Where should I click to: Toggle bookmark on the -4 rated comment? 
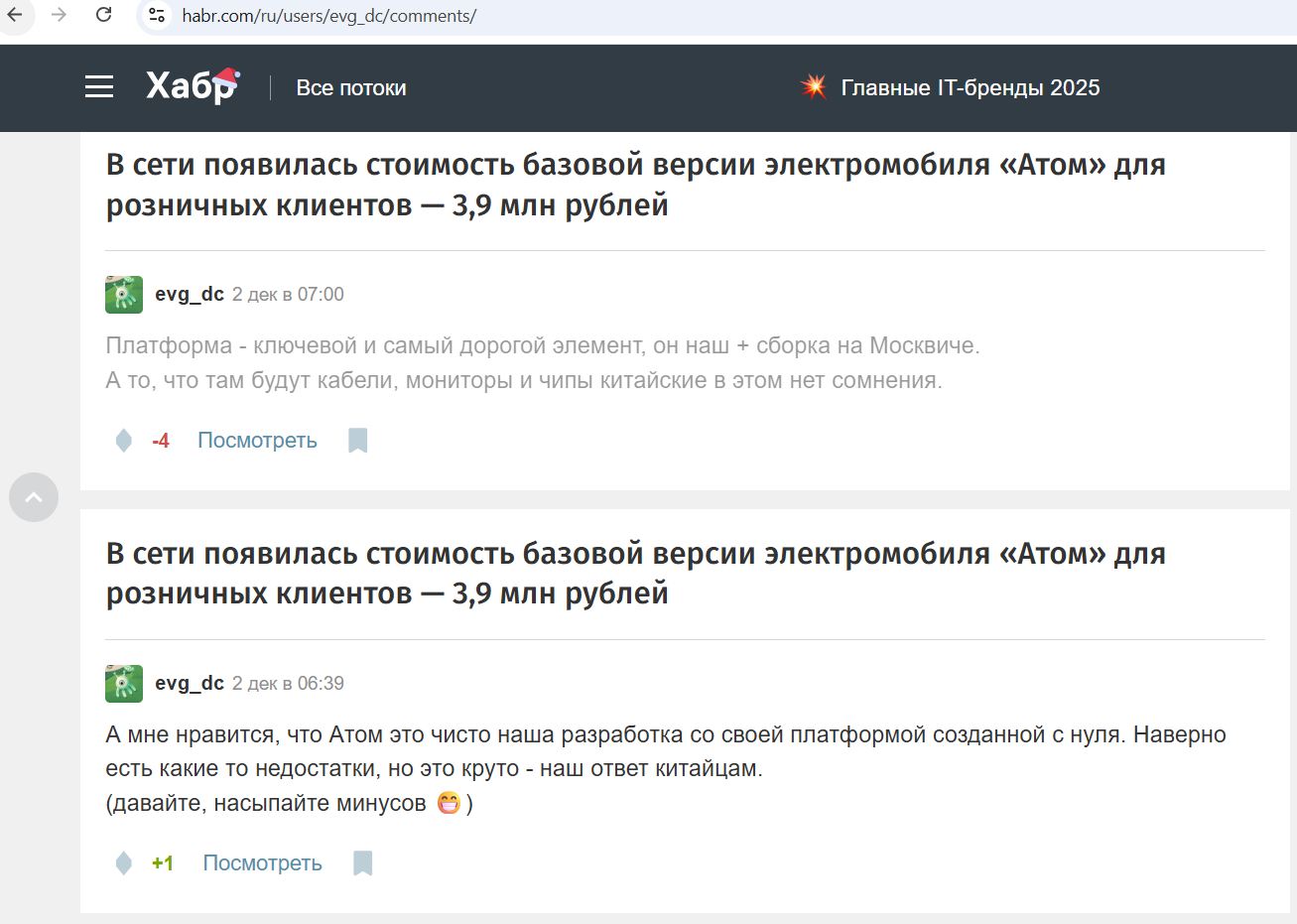(x=357, y=440)
